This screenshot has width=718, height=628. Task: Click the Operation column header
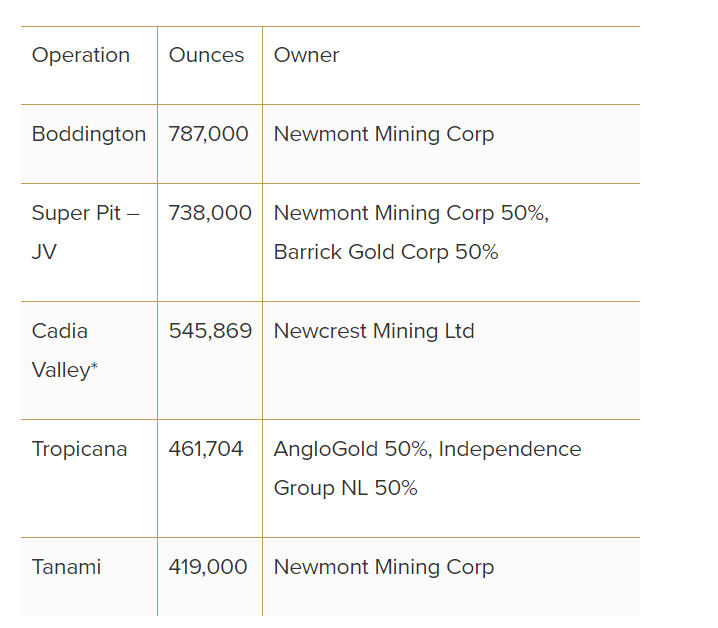point(81,55)
